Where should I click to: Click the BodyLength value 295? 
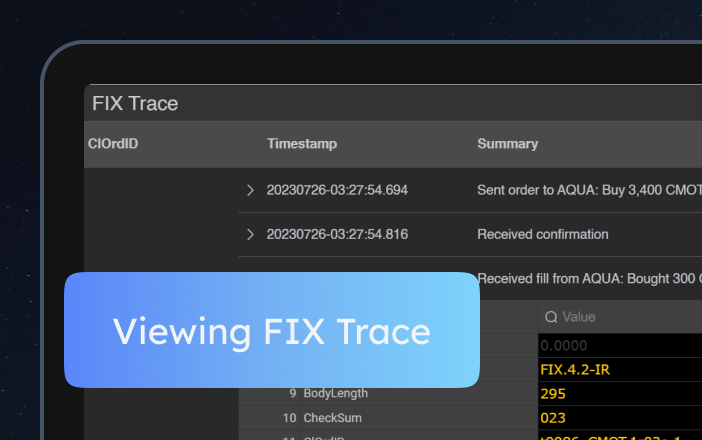point(553,393)
